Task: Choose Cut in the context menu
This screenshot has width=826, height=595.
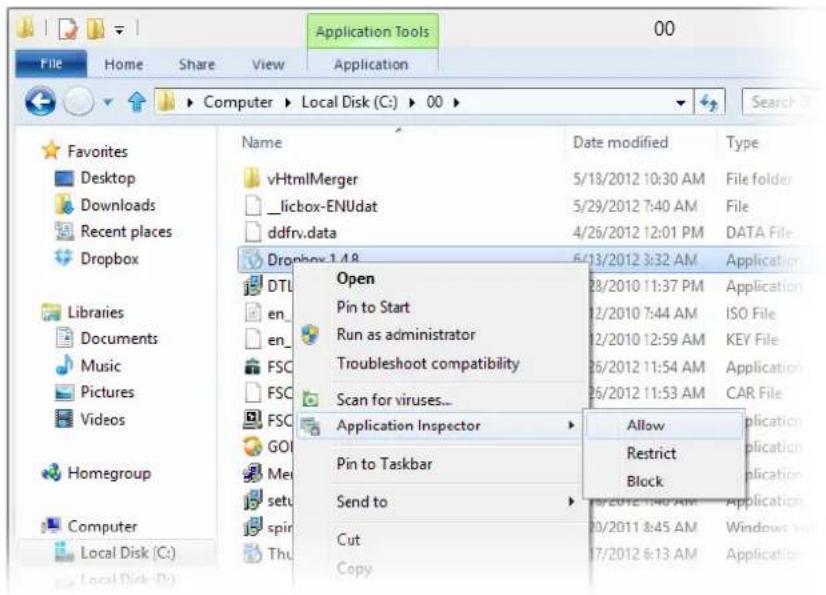Action: 348,540
